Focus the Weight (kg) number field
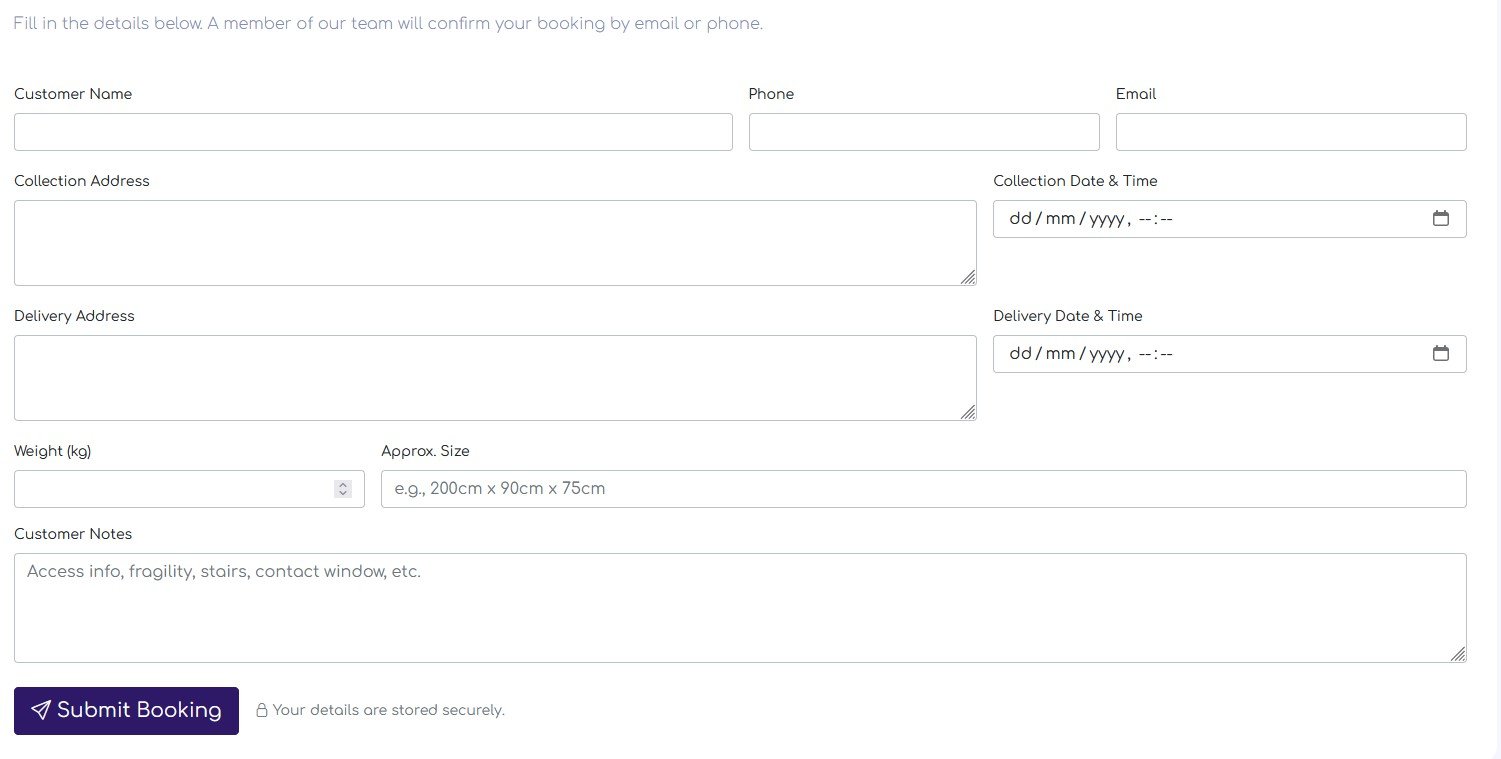Screen dimensions: 1501x759 click(172, 489)
